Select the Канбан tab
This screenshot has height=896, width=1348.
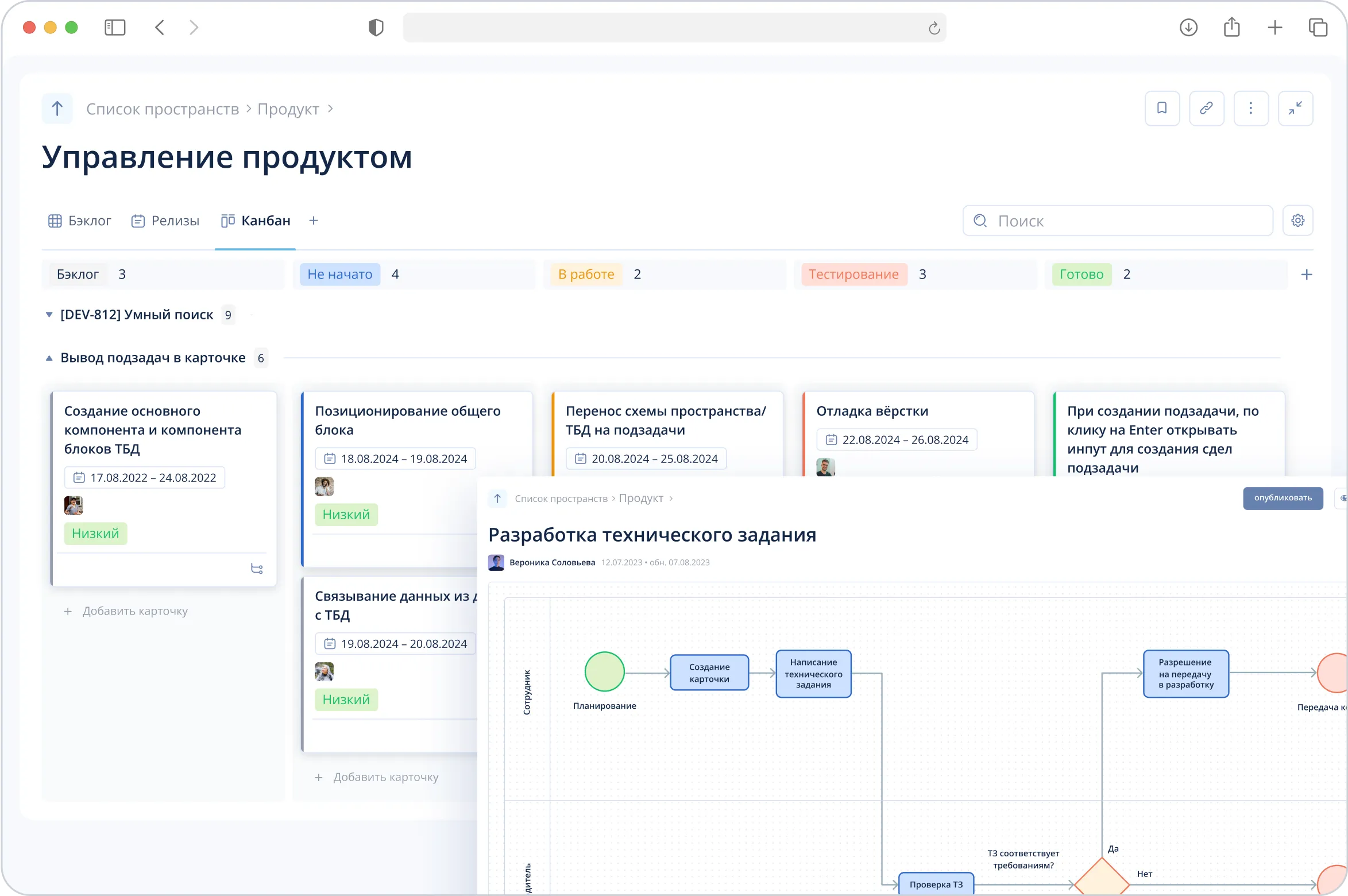[256, 221]
